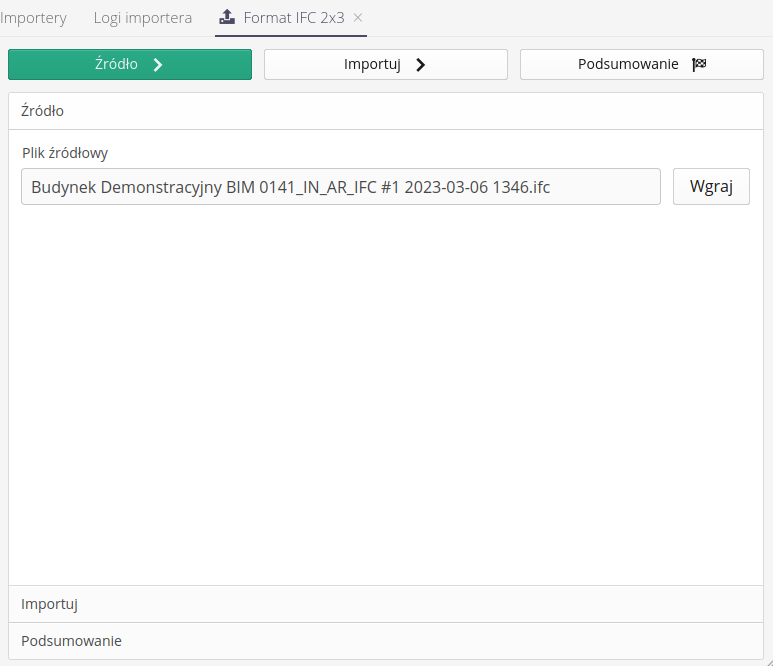Screen dimensions: 773x666
Task: Close the Format IFC 2x3 tab
Action: coord(358,18)
